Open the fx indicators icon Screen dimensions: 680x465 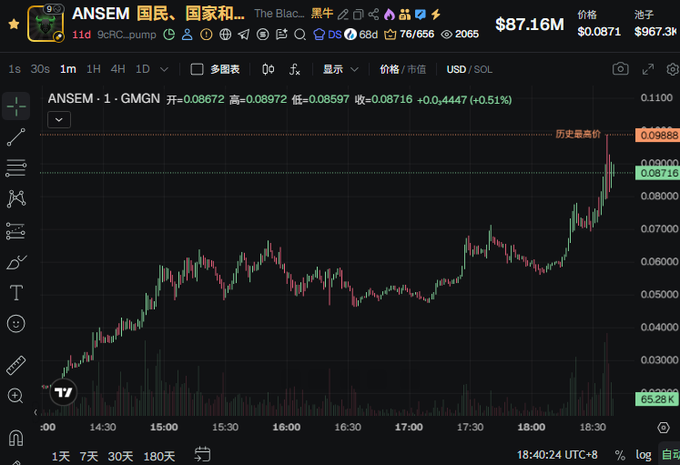tap(294, 69)
